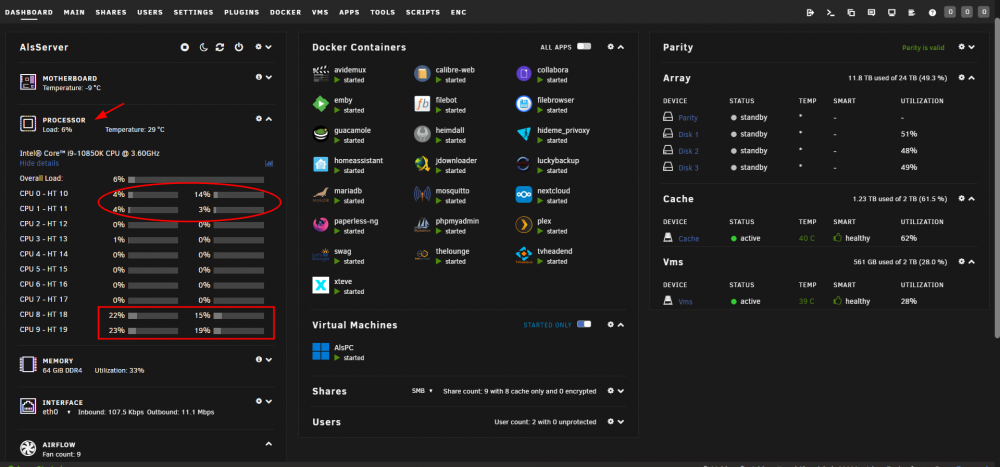Click the homeassistant container icon
Image resolution: width=1000 pixels, height=467 pixels.
(321, 164)
